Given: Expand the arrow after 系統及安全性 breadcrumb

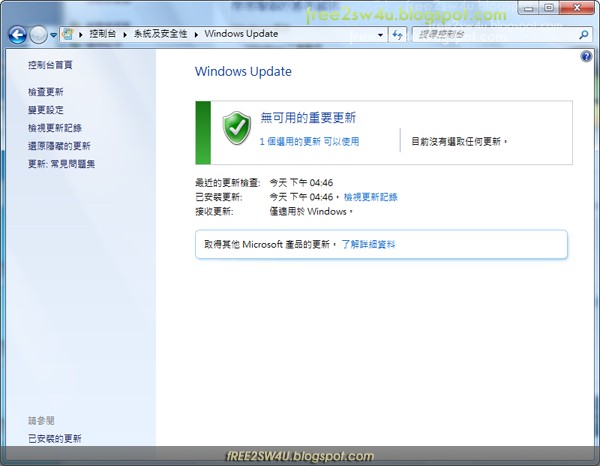Looking at the screenshot, I should (196, 34).
